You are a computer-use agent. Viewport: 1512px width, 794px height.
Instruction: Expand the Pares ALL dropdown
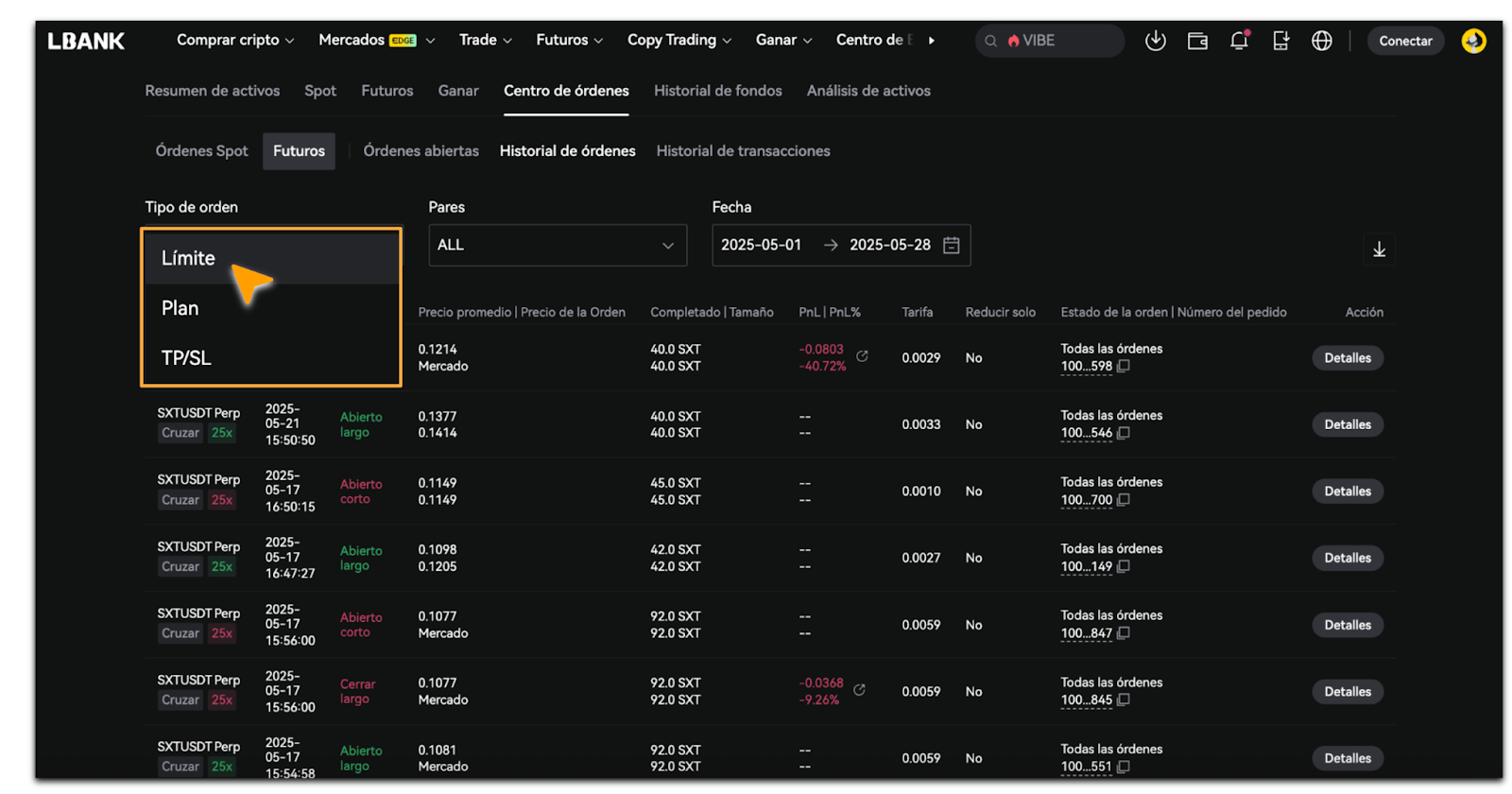[557, 246]
